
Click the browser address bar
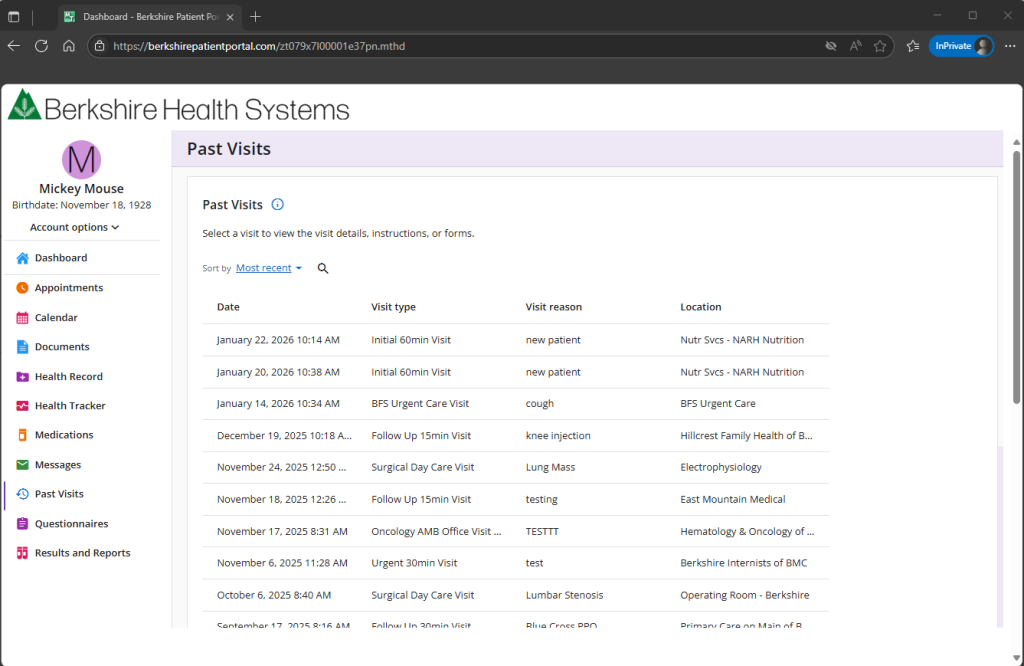pyautogui.click(x=450, y=46)
